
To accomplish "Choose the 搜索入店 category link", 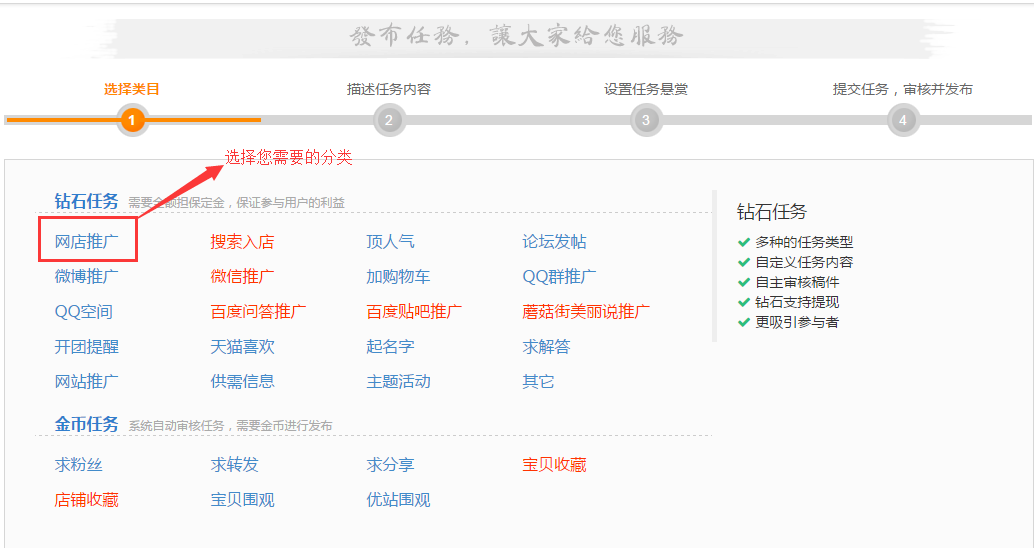I will click(x=242, y=242).
